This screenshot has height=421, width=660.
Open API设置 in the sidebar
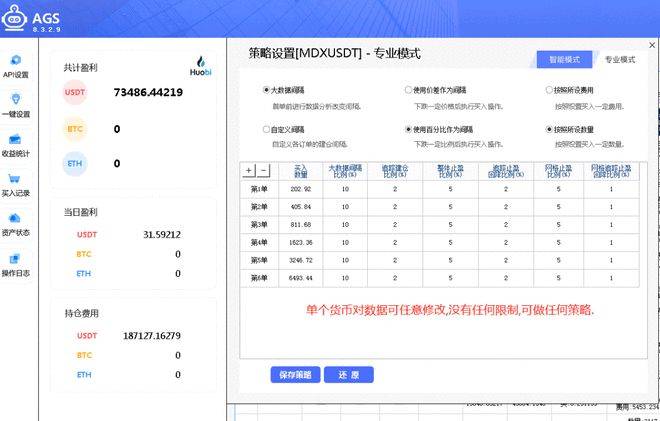click(16, 67)
